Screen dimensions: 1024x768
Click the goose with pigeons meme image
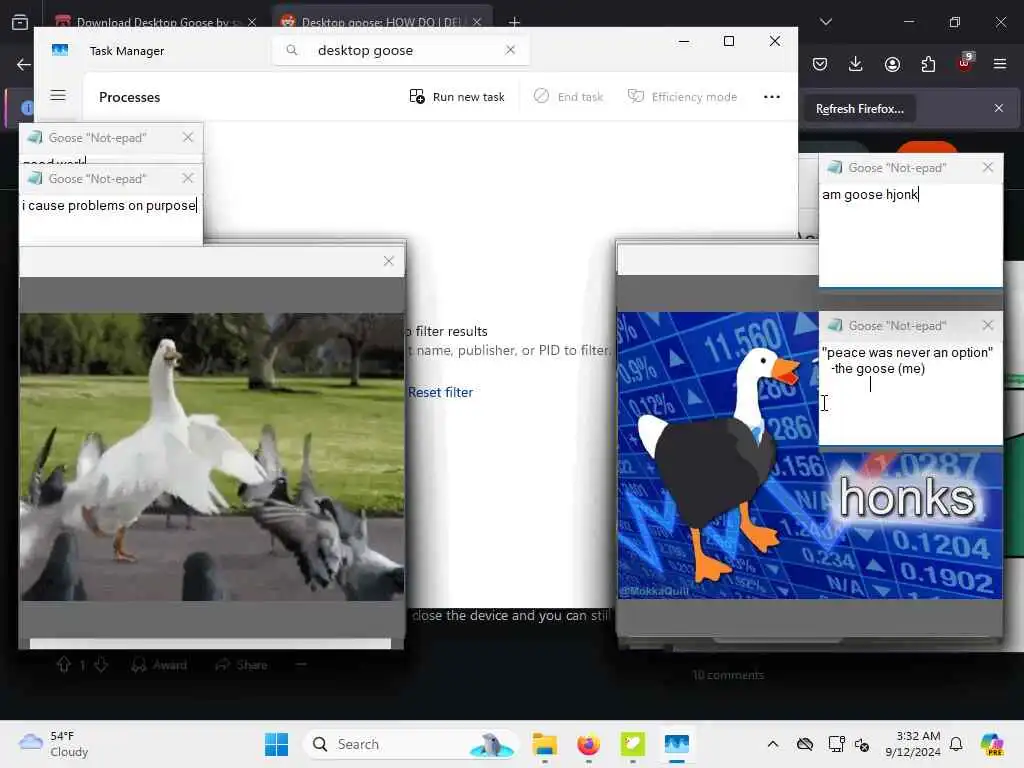tap(212, 456)
